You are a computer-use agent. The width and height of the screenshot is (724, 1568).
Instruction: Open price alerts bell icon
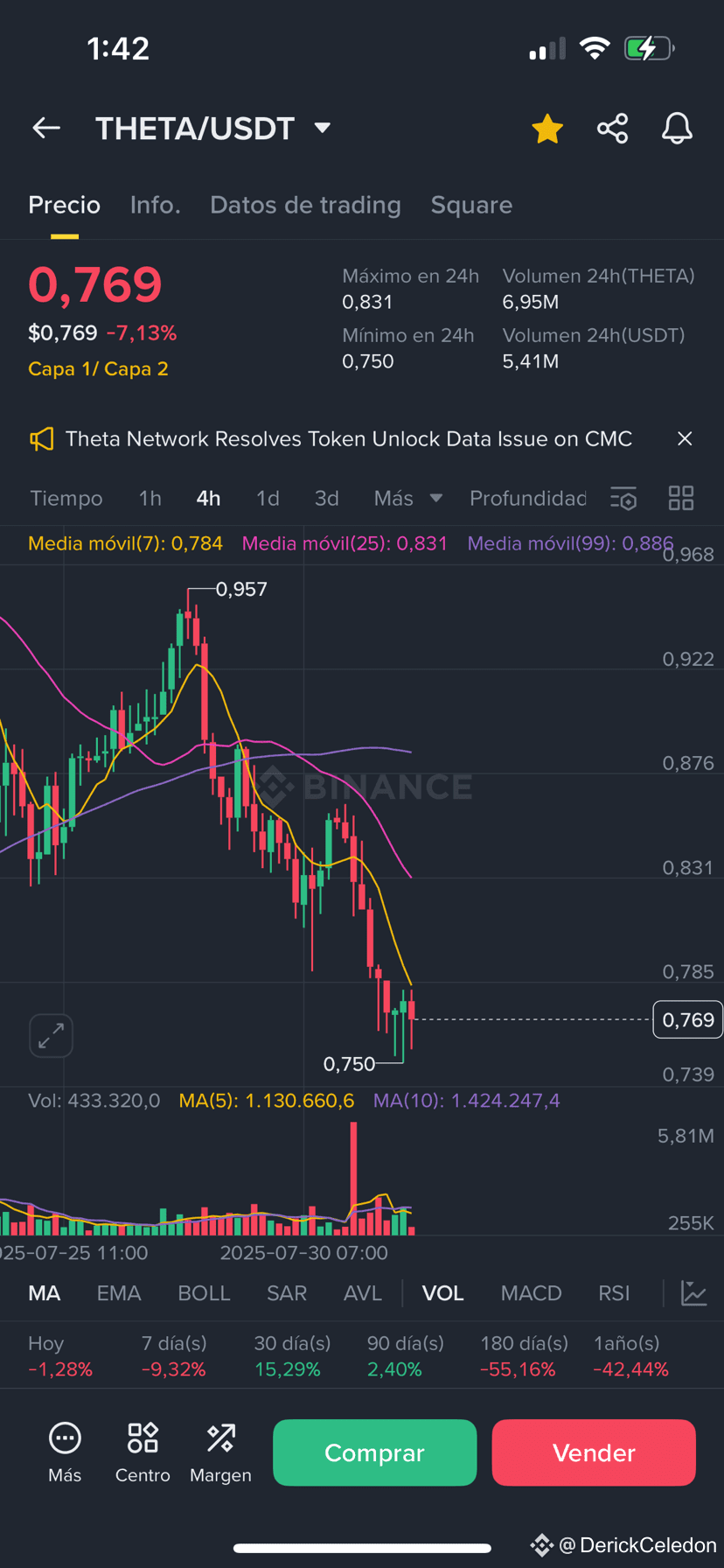point(677,129)
